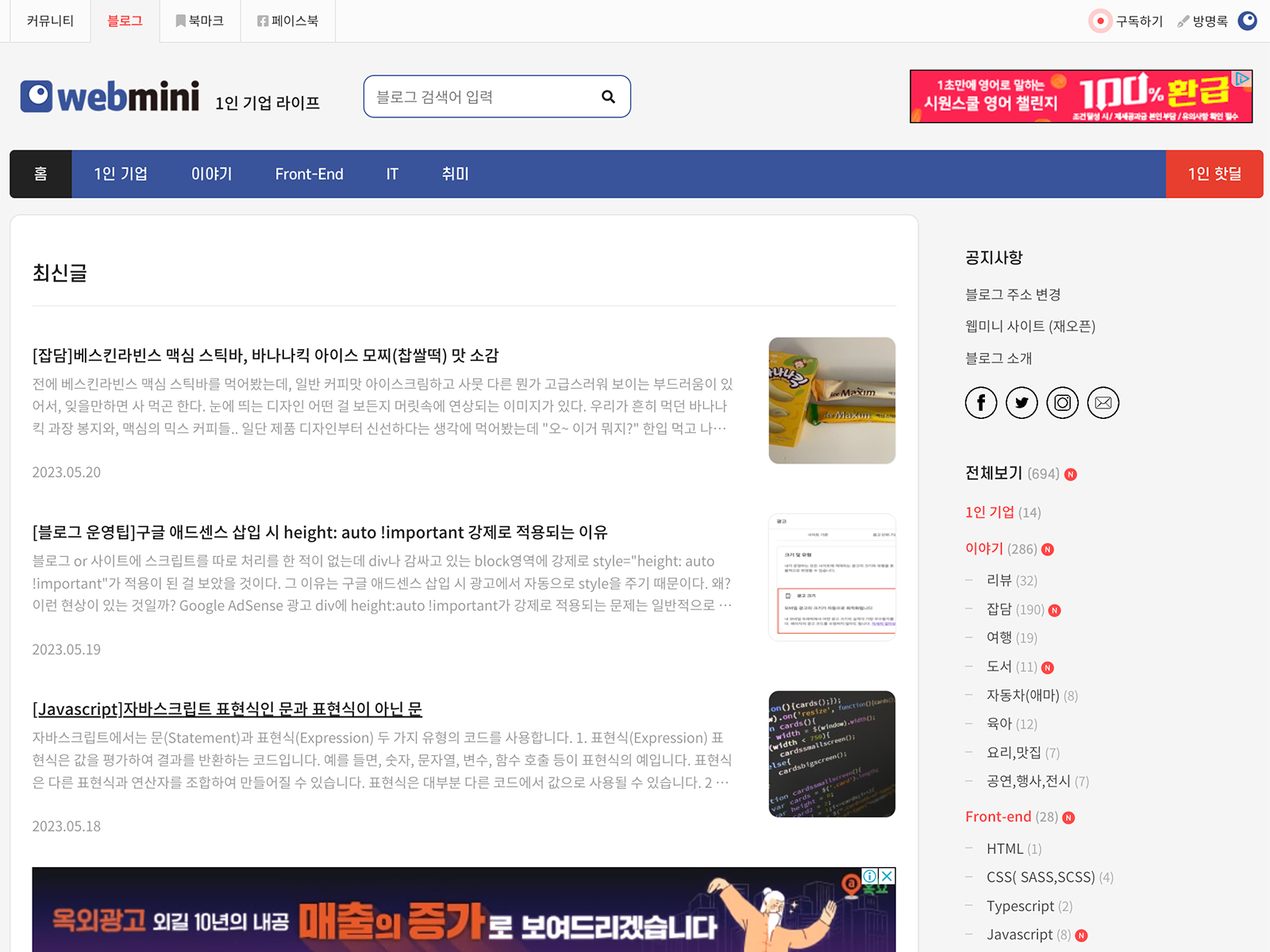
Task: Click the 구독하기 subscribe record icon
Action: pyautogui.click(x=1099, y=21)
